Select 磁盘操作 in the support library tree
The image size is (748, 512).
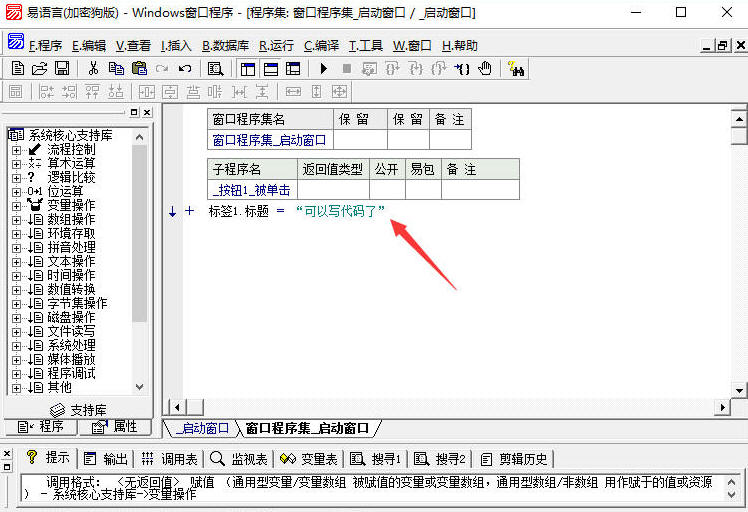tap(70, 317)
